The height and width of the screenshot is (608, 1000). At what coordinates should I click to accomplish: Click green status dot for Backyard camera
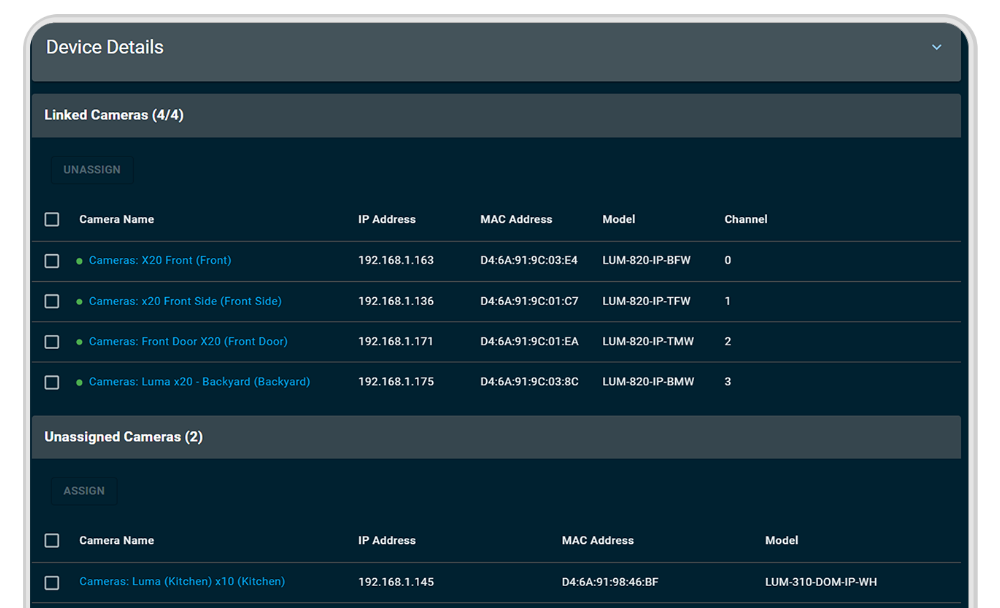(79, 382)
